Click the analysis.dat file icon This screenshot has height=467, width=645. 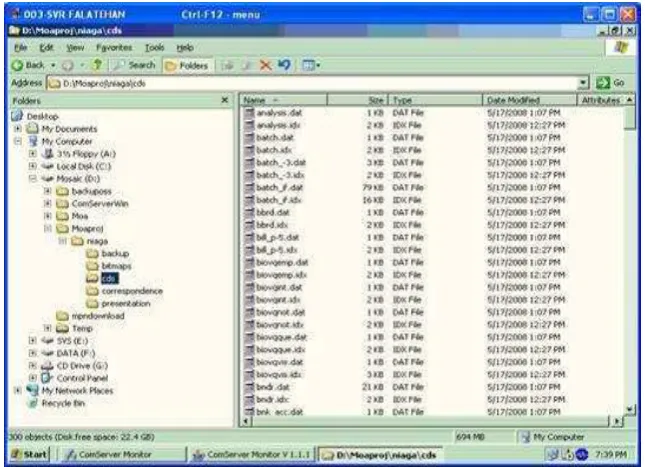pyautogui.click(x=249, y=112)
